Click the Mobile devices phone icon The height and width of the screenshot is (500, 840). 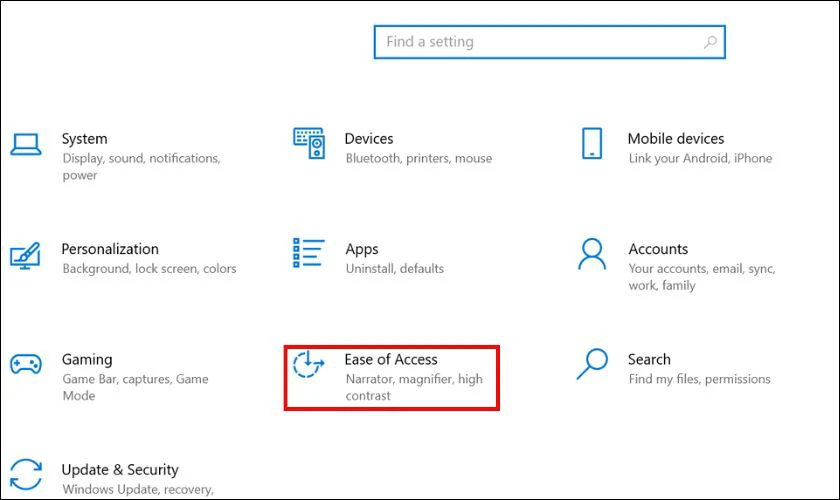592,144
